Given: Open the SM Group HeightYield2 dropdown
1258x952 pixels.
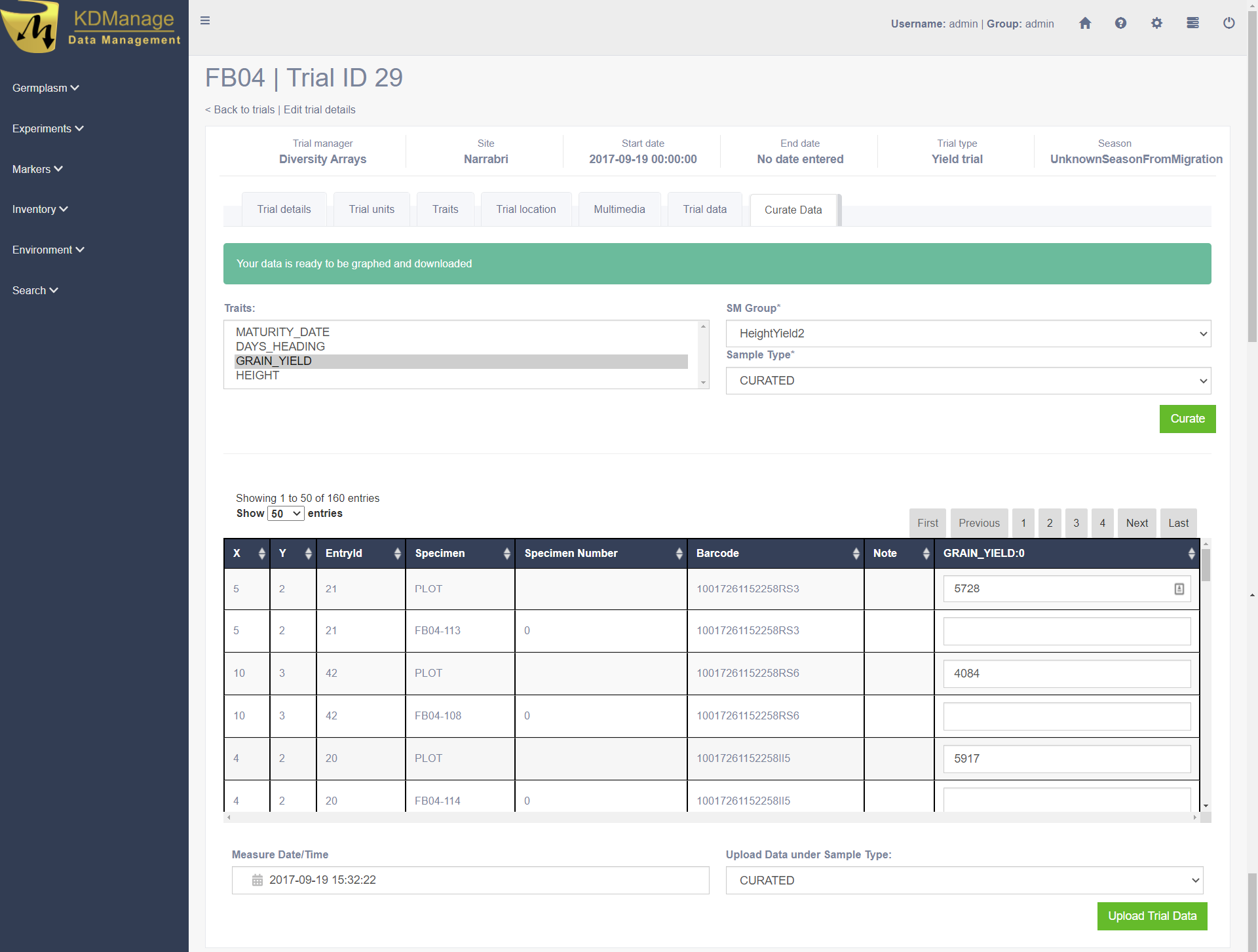Looking at the screenshot, I should [x=968, y=333].
